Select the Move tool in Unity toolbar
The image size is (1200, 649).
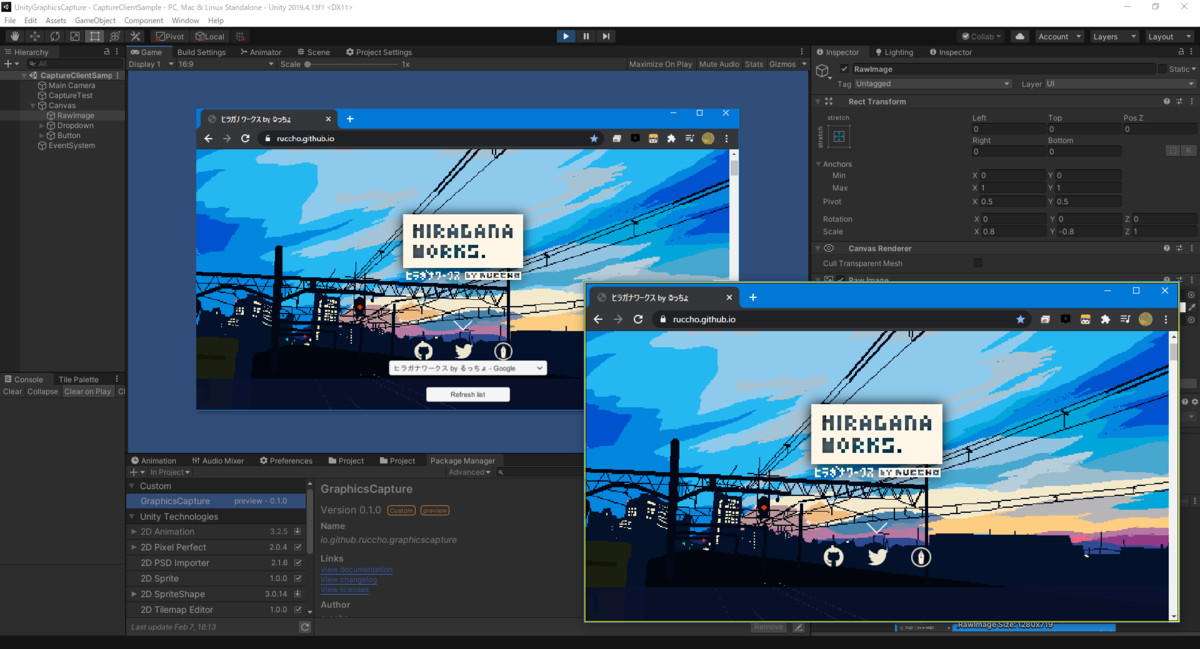35,36
